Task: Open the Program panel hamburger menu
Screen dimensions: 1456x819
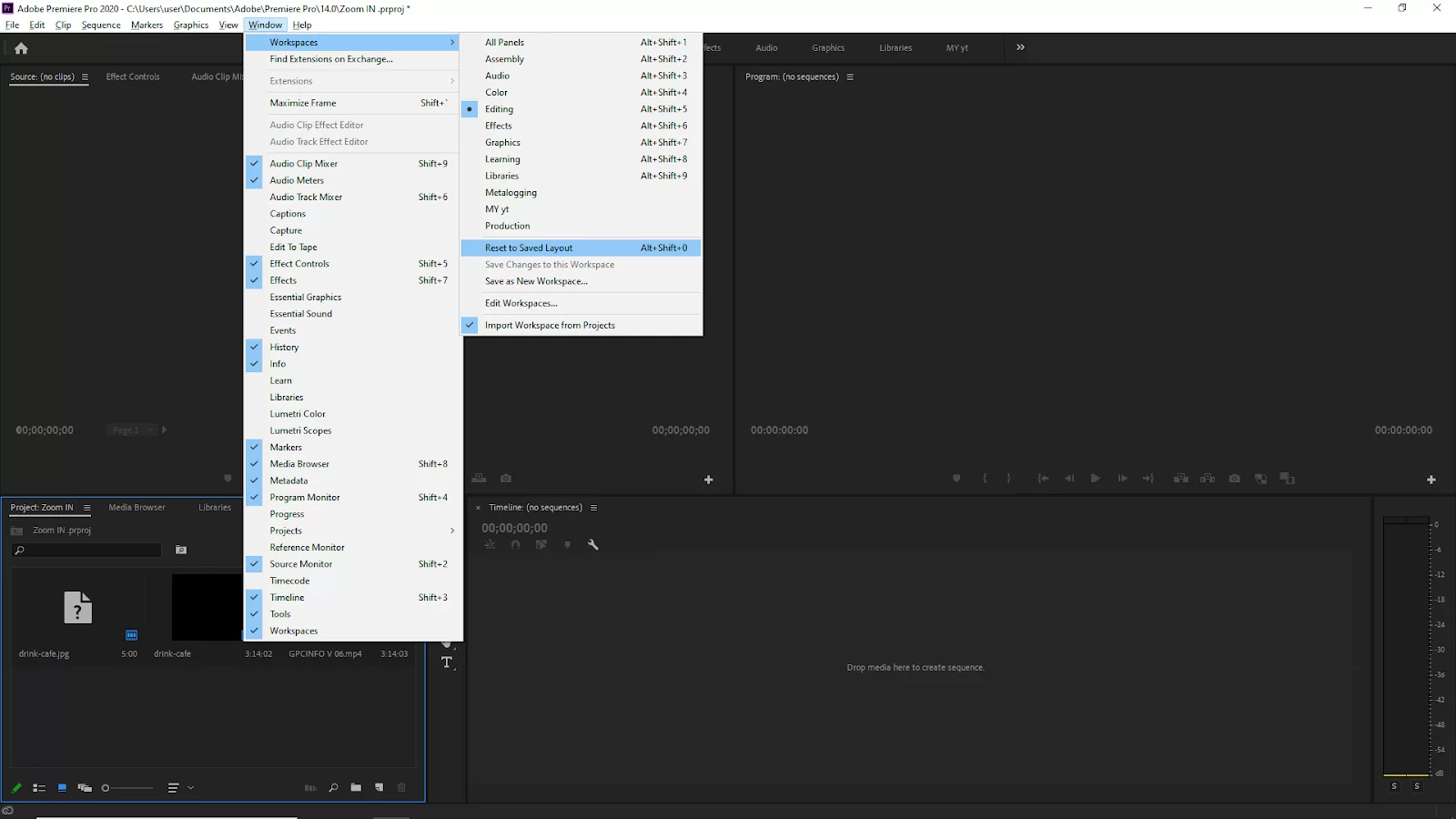Action: [850, 77]
